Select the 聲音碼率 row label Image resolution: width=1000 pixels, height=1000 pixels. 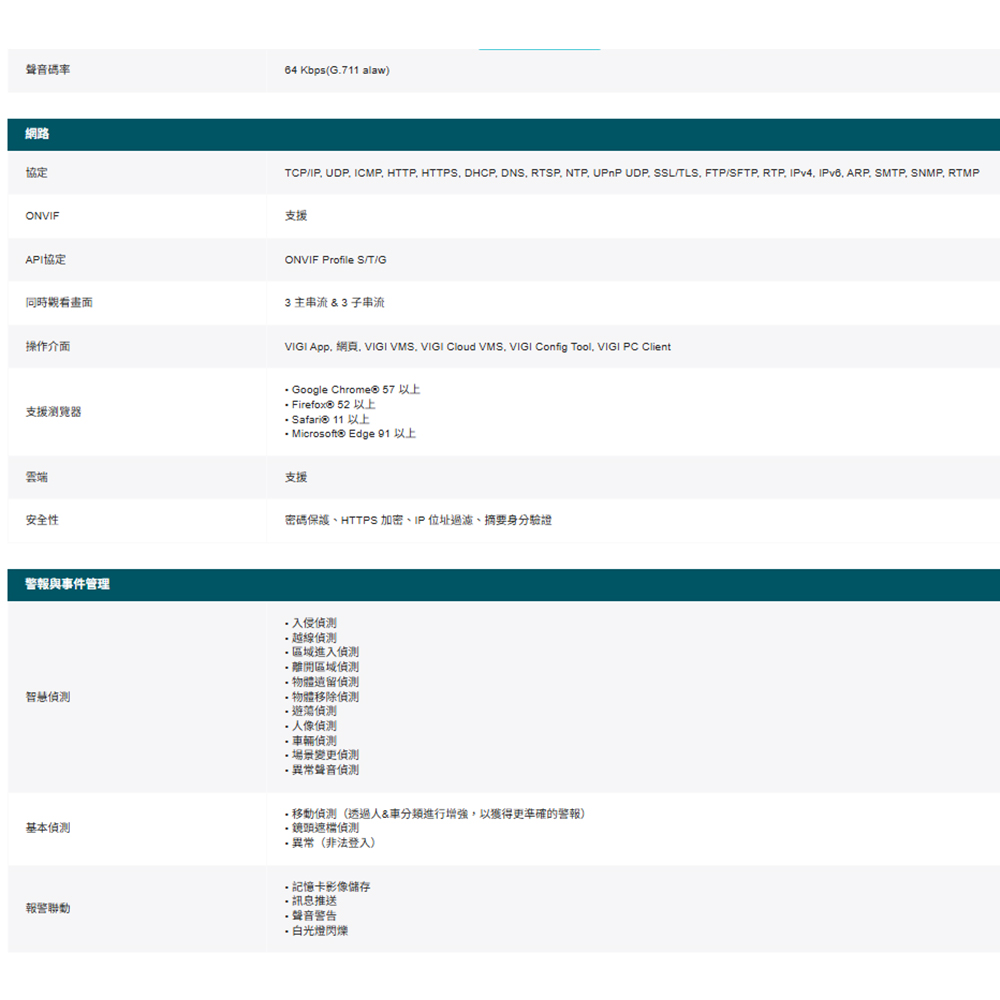coord(47,70)
